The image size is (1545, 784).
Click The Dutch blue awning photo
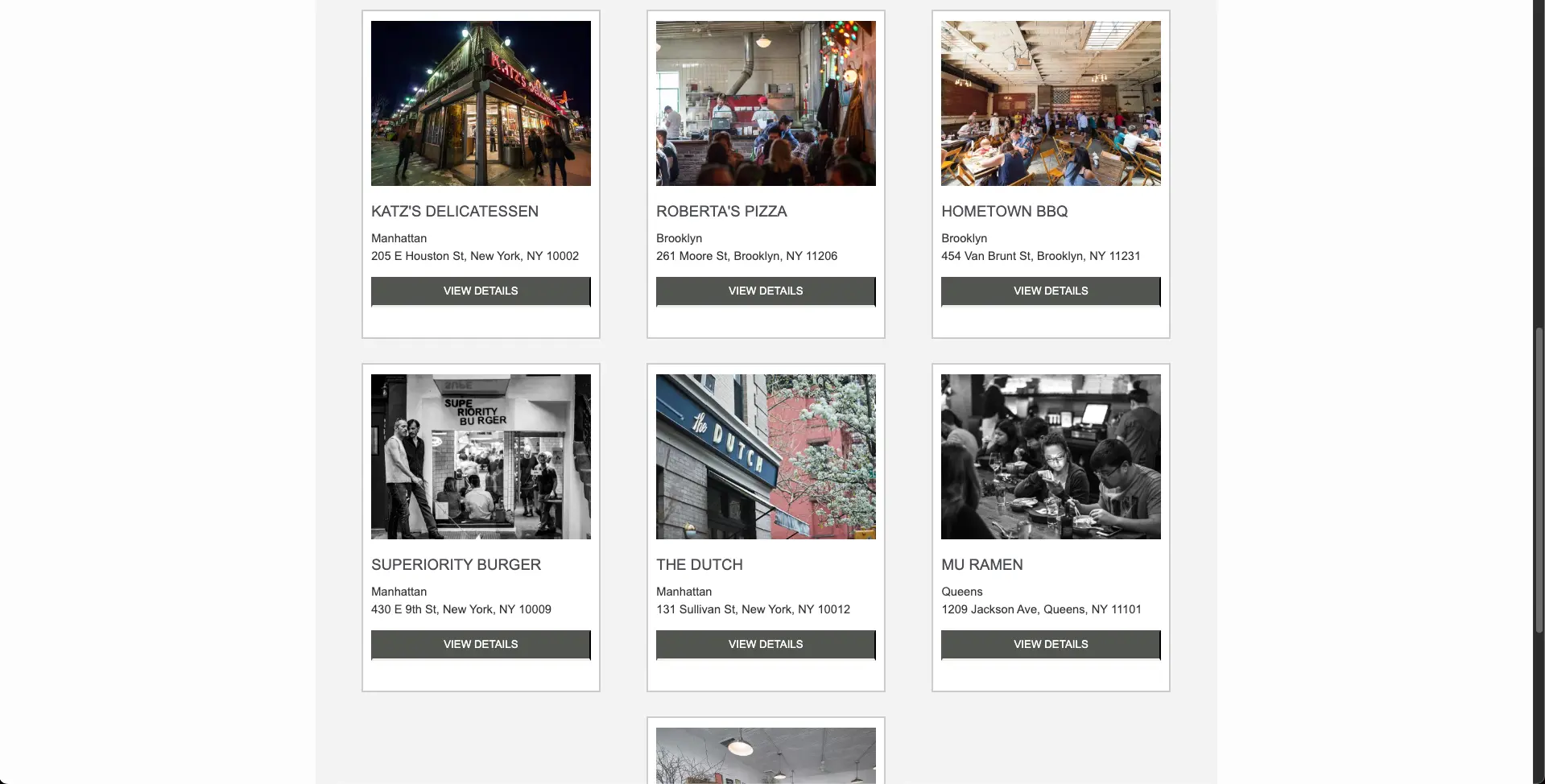(x=766, y=456)
